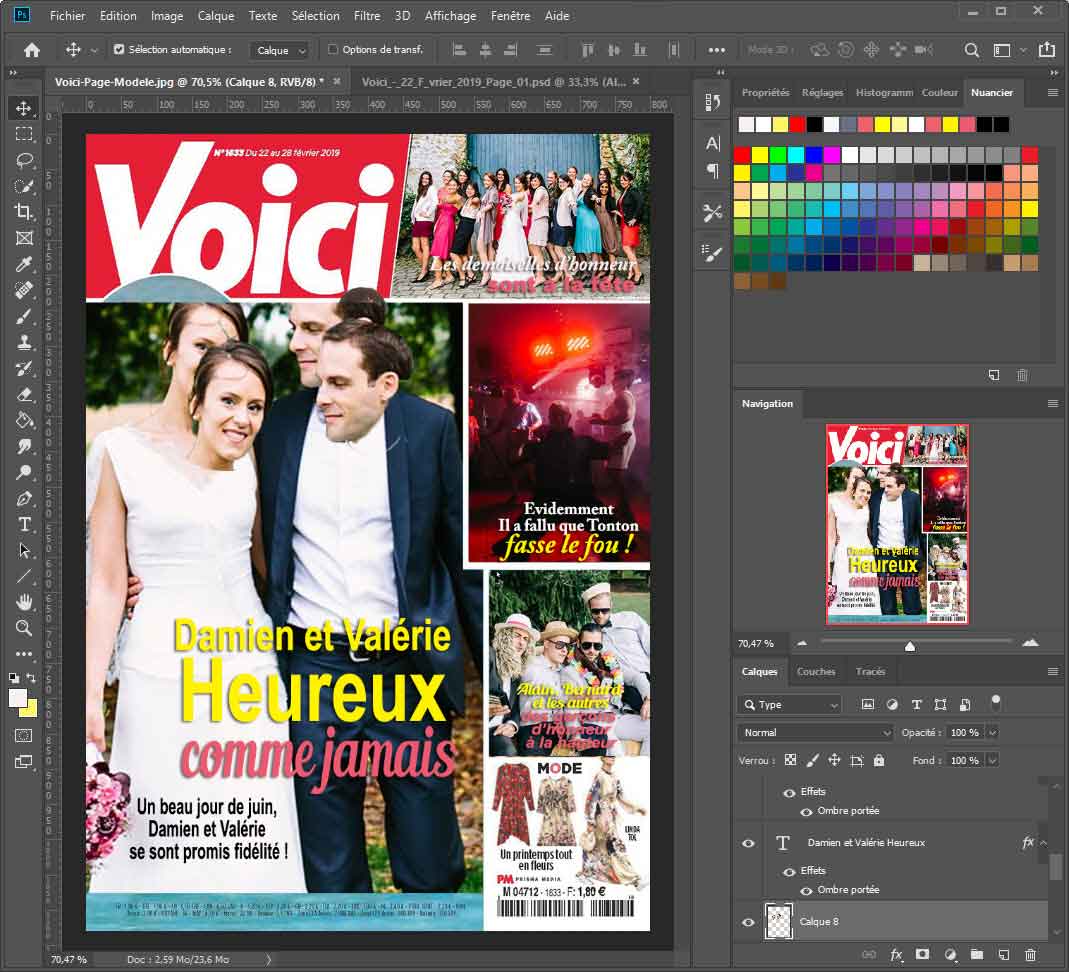The width and height of the screenshot is (1069, 972).
Task: Choose the Pen tool
Action: (24, 498)
